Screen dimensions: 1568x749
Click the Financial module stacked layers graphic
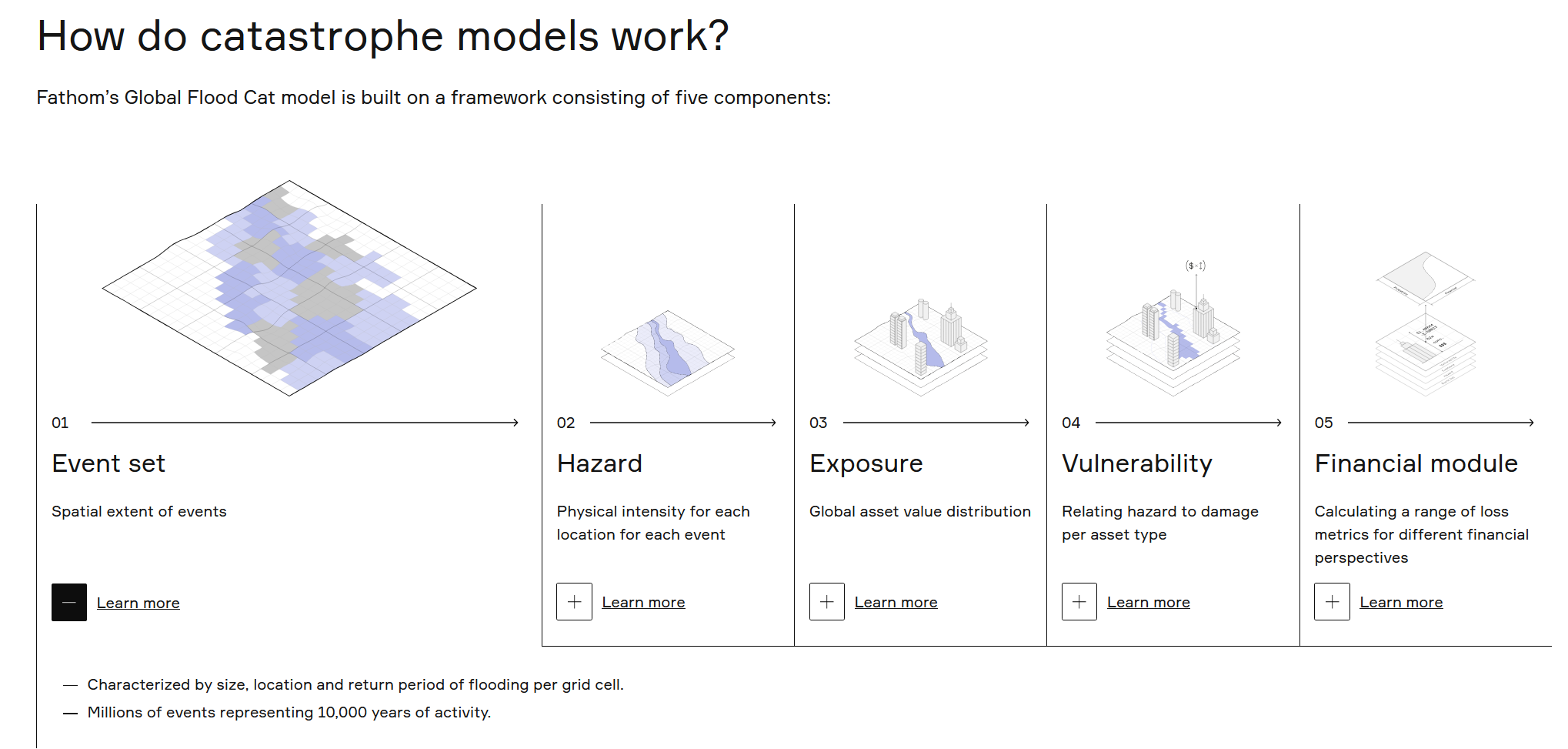click(1426, 331)
